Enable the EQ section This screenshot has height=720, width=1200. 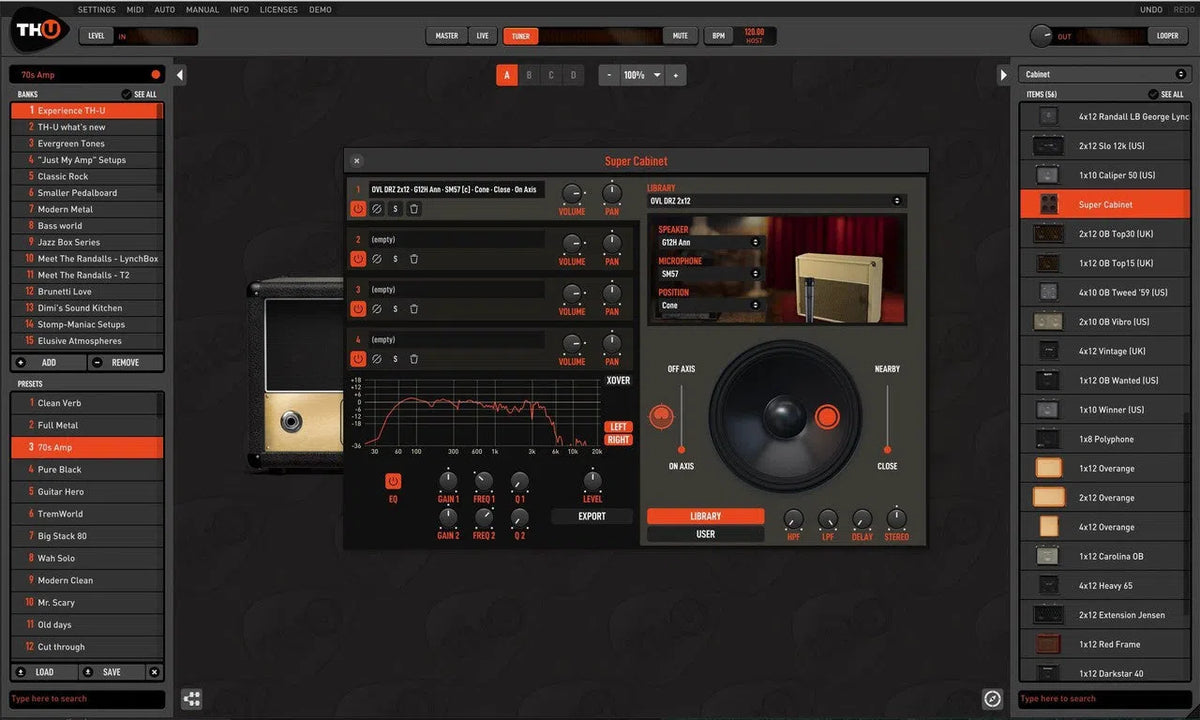pos(393,481)
